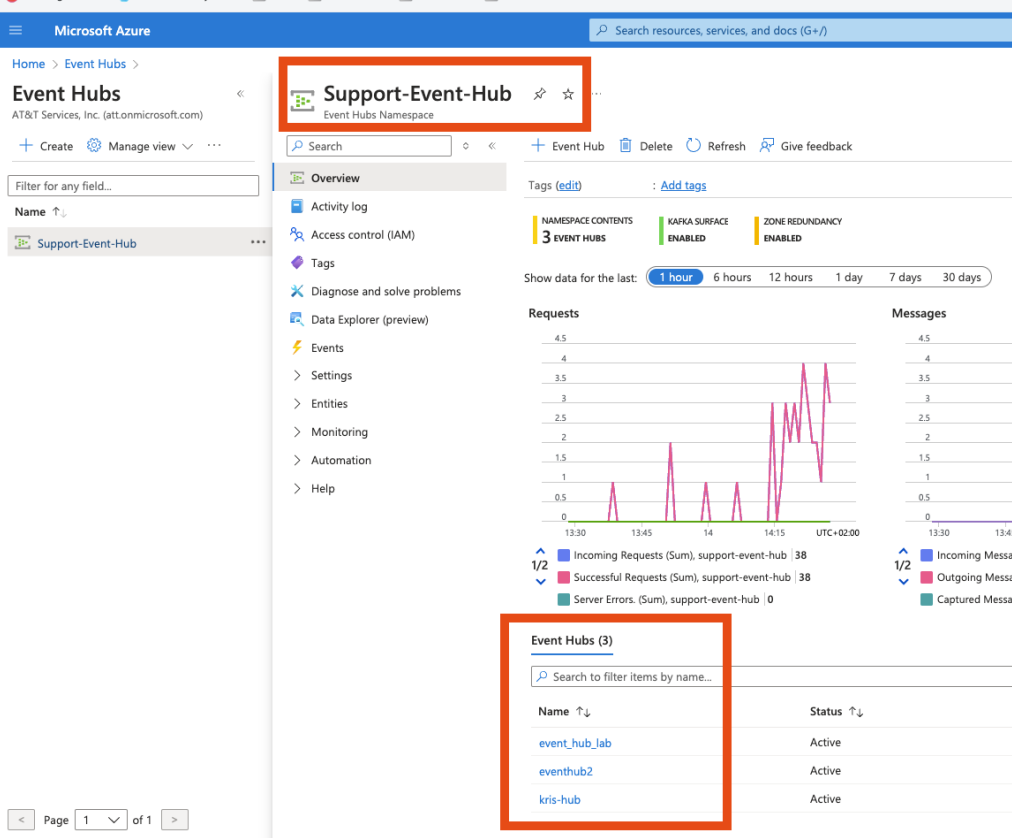The width and height of the screenshot is (1012, 838).
Task: Focus the resource menu Search box
Action: (369, 146)
